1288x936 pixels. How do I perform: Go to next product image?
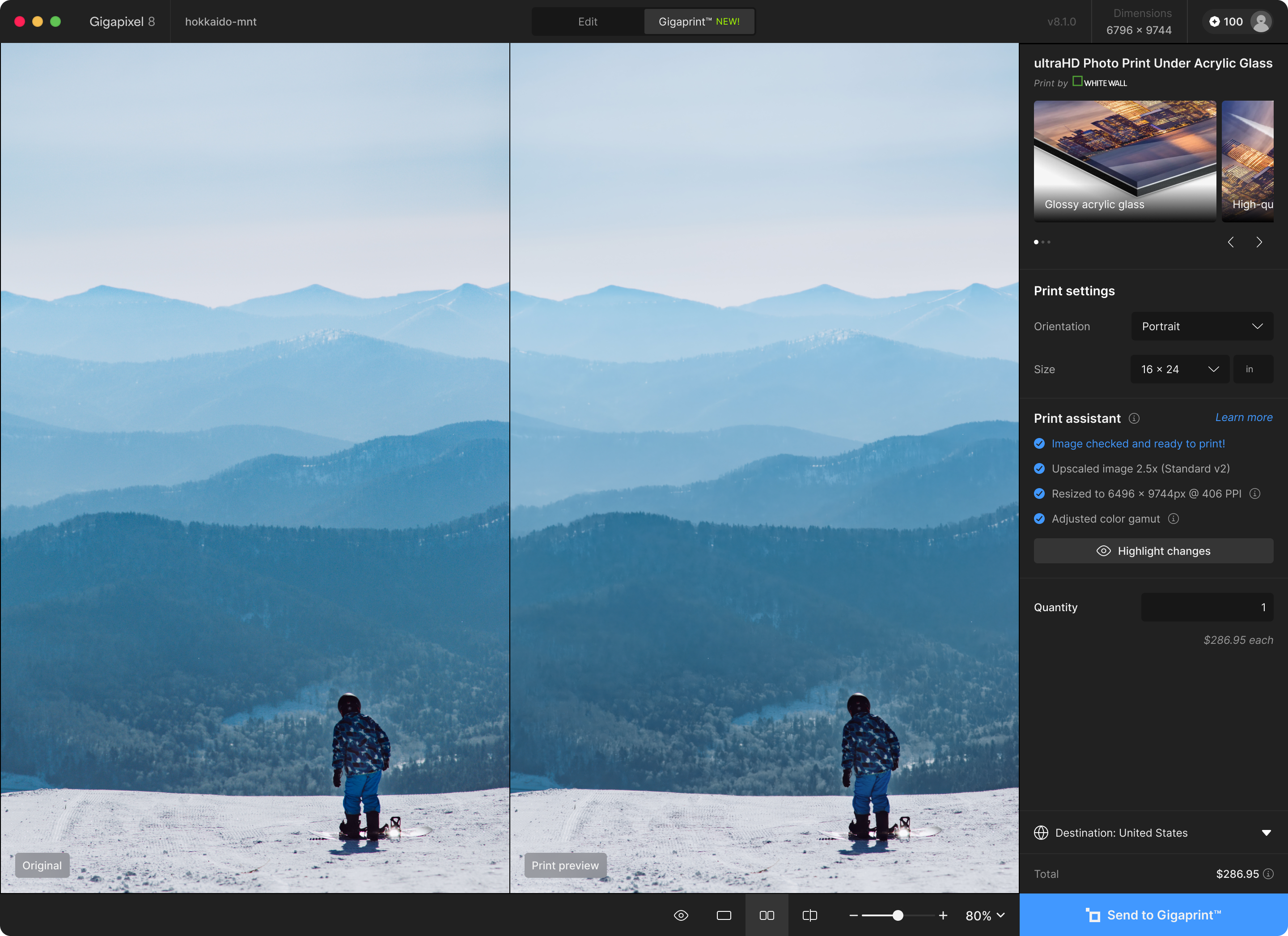[x=1259, y=242]
